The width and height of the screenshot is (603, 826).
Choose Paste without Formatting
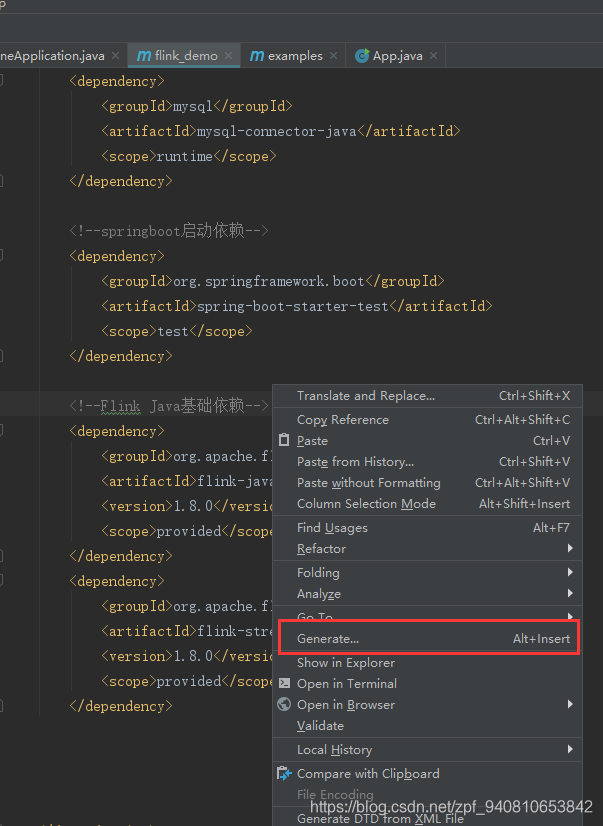pyautogui.click(x=427, y=483)
